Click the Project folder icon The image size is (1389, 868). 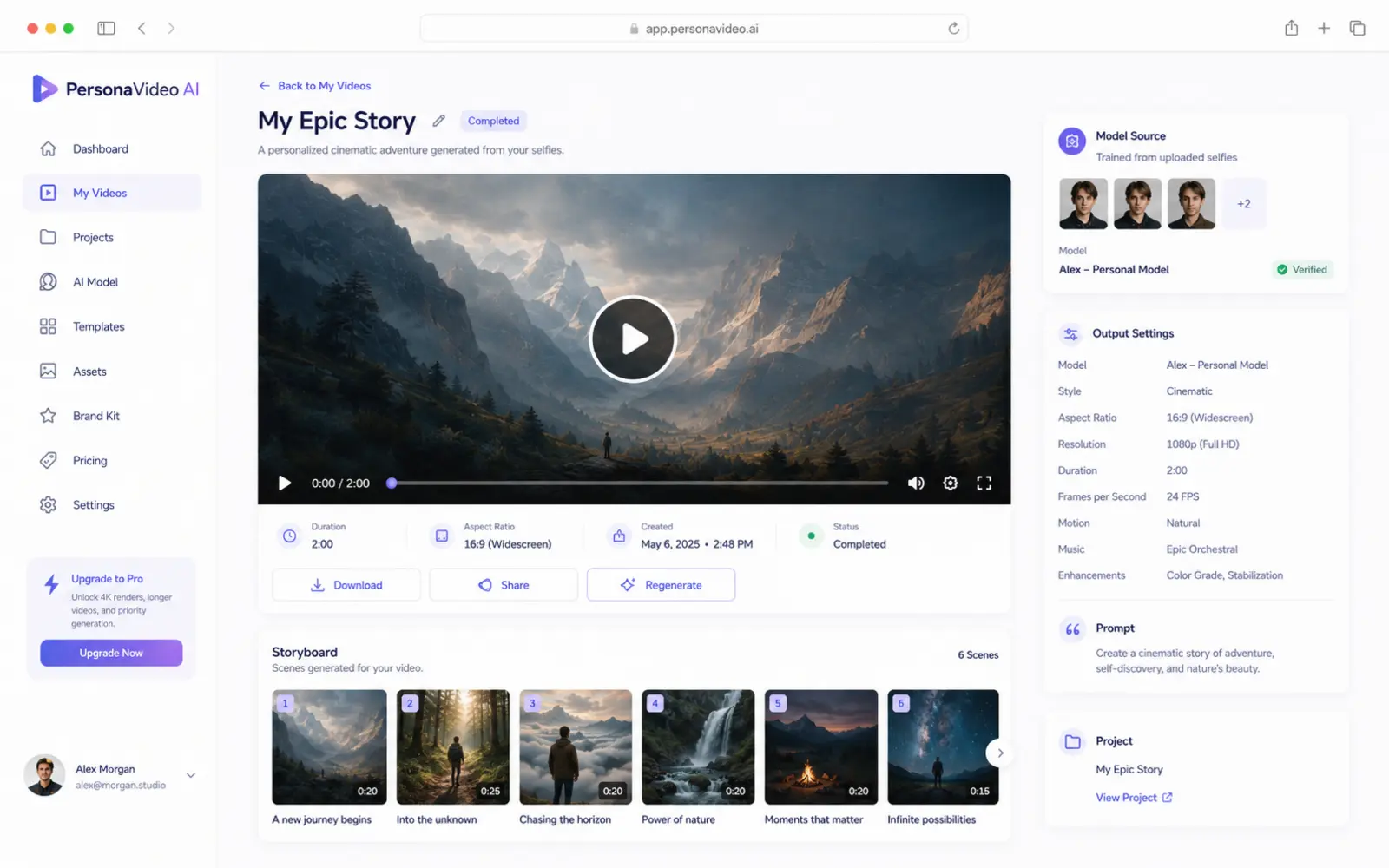pyautogui.click(x=1073, y=742)
